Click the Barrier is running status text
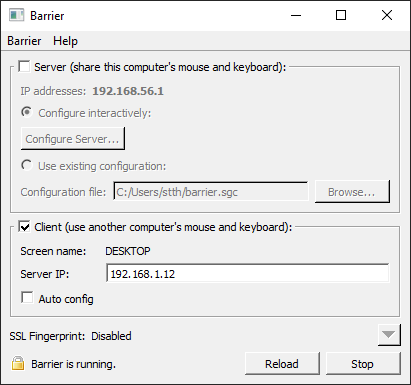This screenshot has width=411, height=385. click(73, 364)
